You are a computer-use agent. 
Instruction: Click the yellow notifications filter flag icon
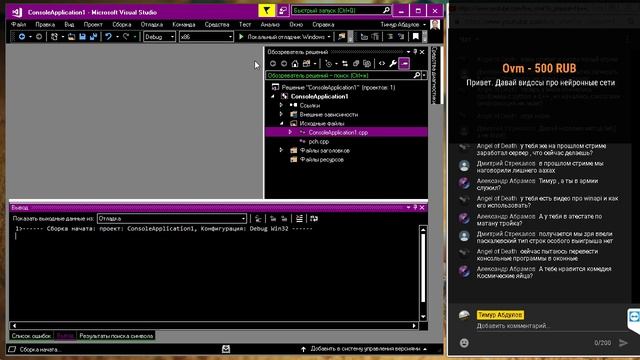pos(267,11)
